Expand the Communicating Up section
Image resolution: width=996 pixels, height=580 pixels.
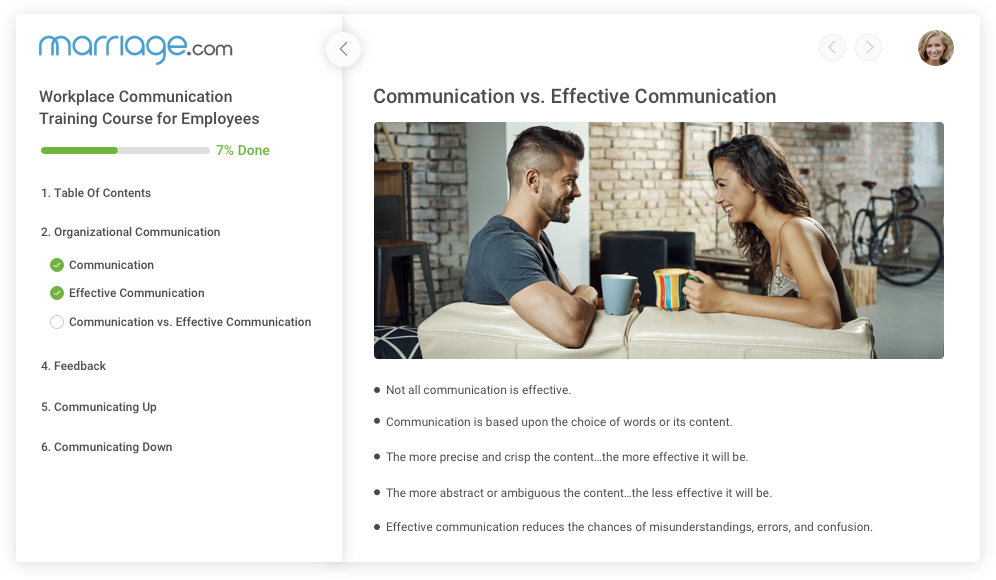(x=98, y=407)
